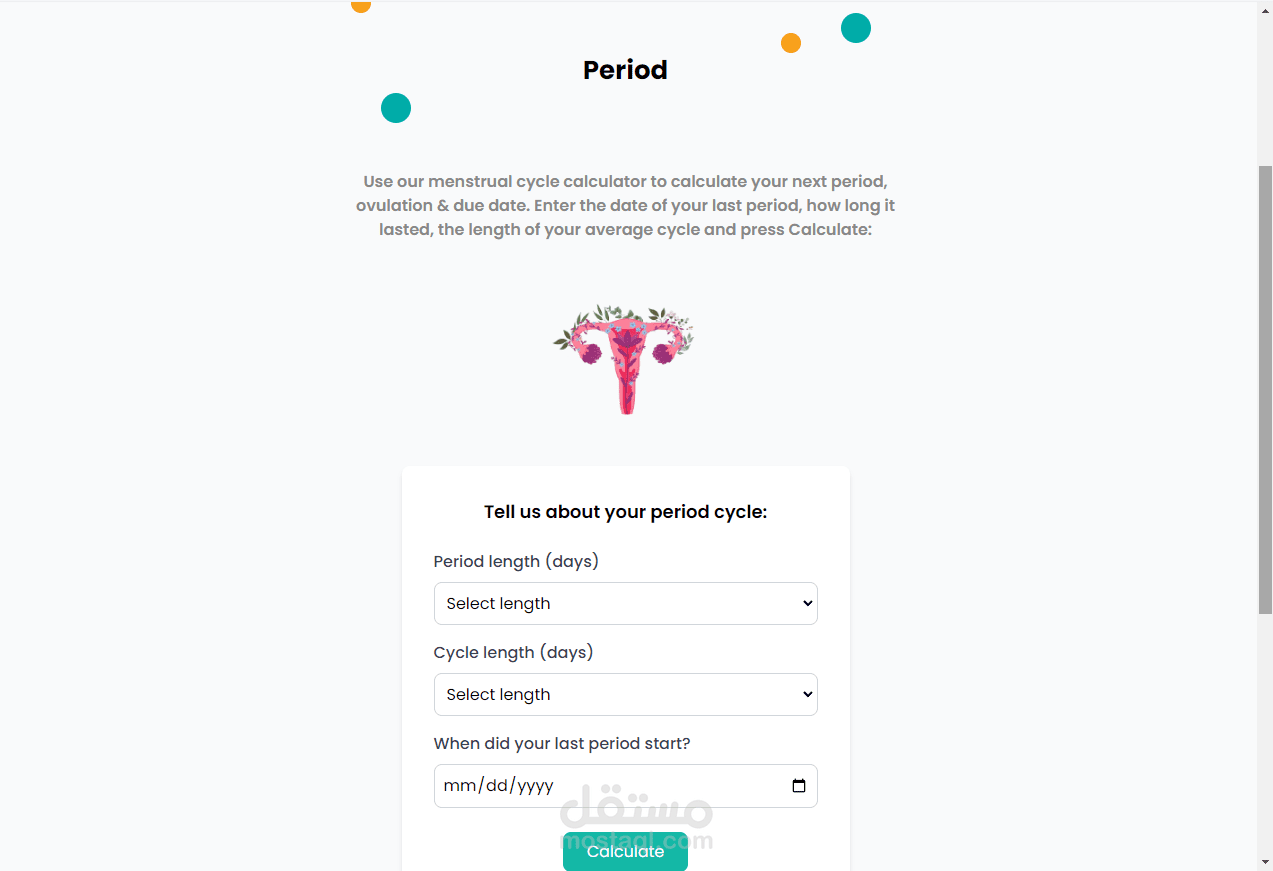Click the menstrual cycle calculator description text
Viewport: 1273px width, 871px height.
tap(625, 206)
